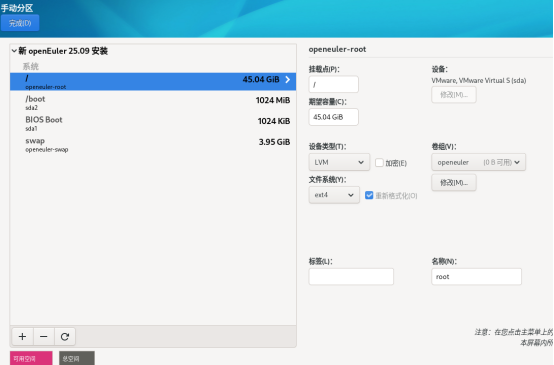
Task: Click the 名称(N) field containing root
Action: click(476, 277)
